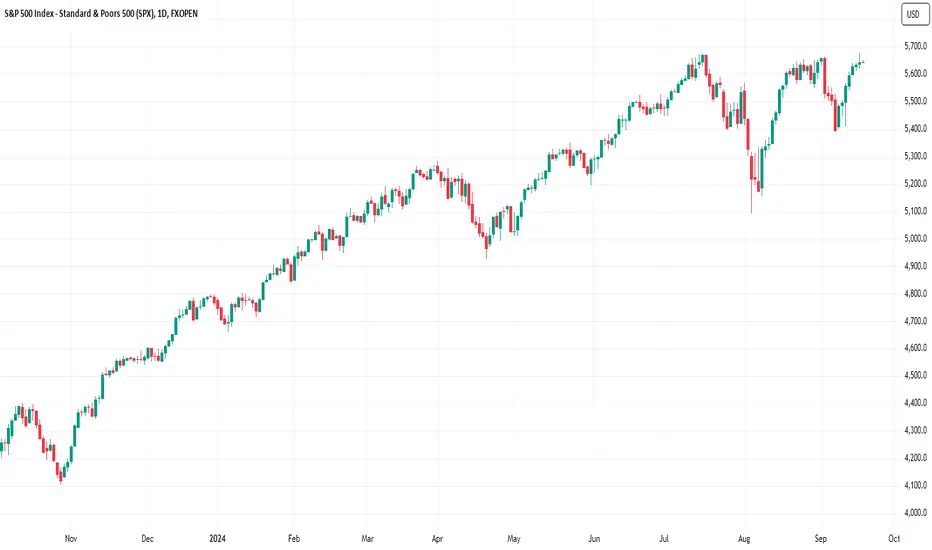Click the Sep label on time axis
The image size is (932, 550).
coord(820,539)
